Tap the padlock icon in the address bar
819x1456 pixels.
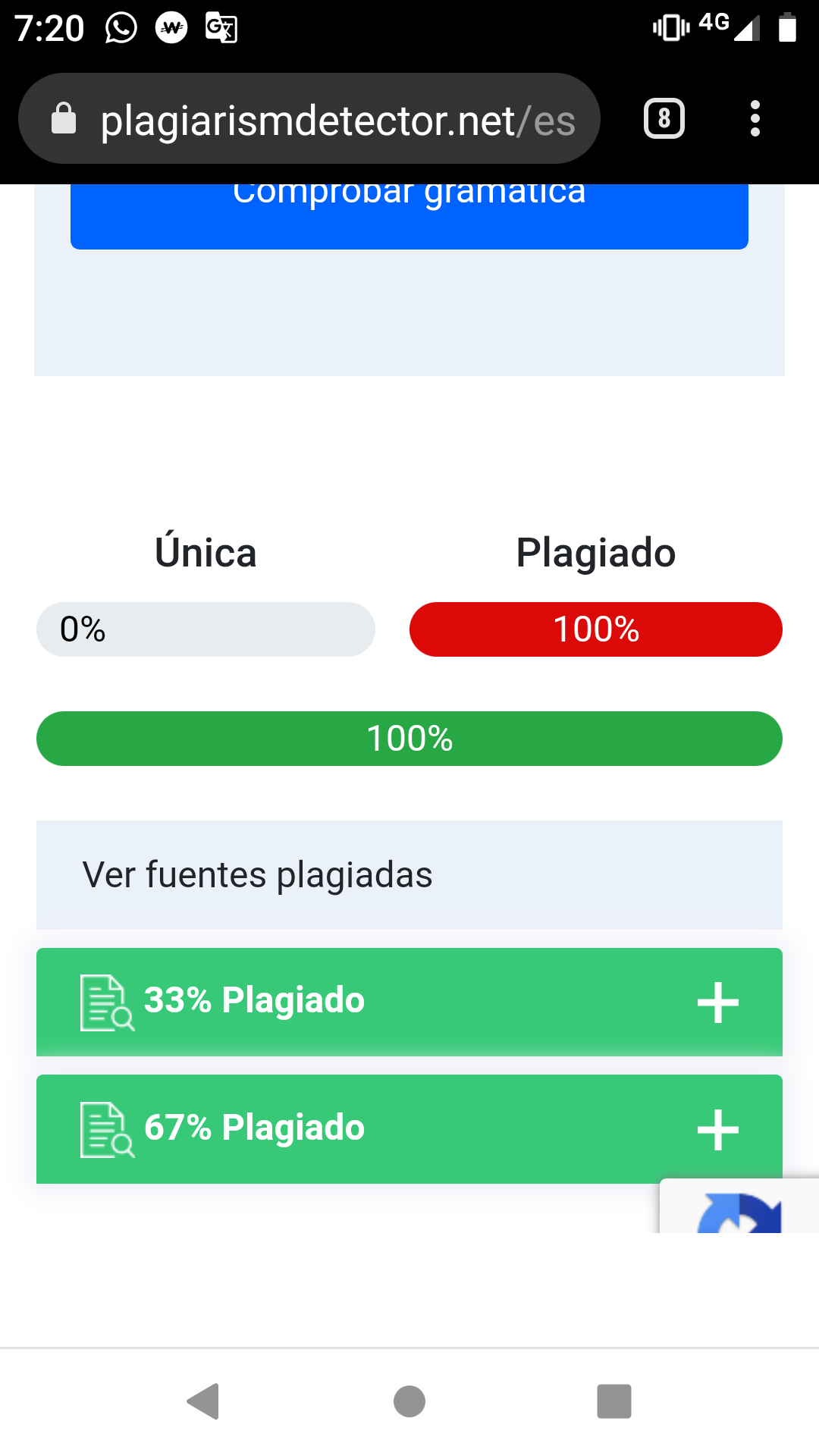point(64,119)
